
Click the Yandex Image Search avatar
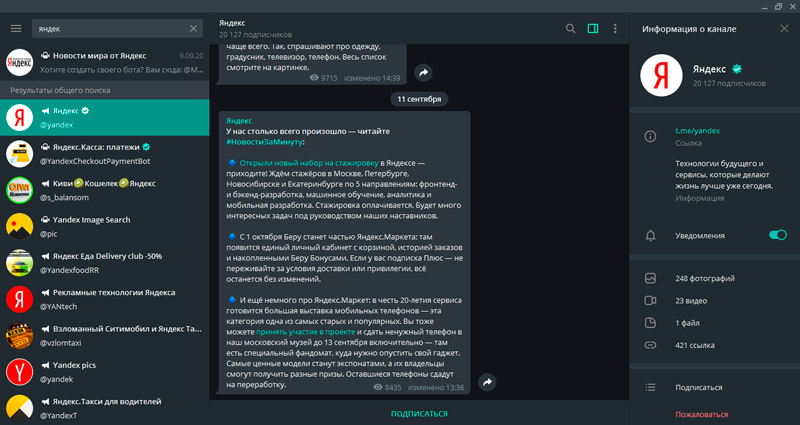coord(19,227)
